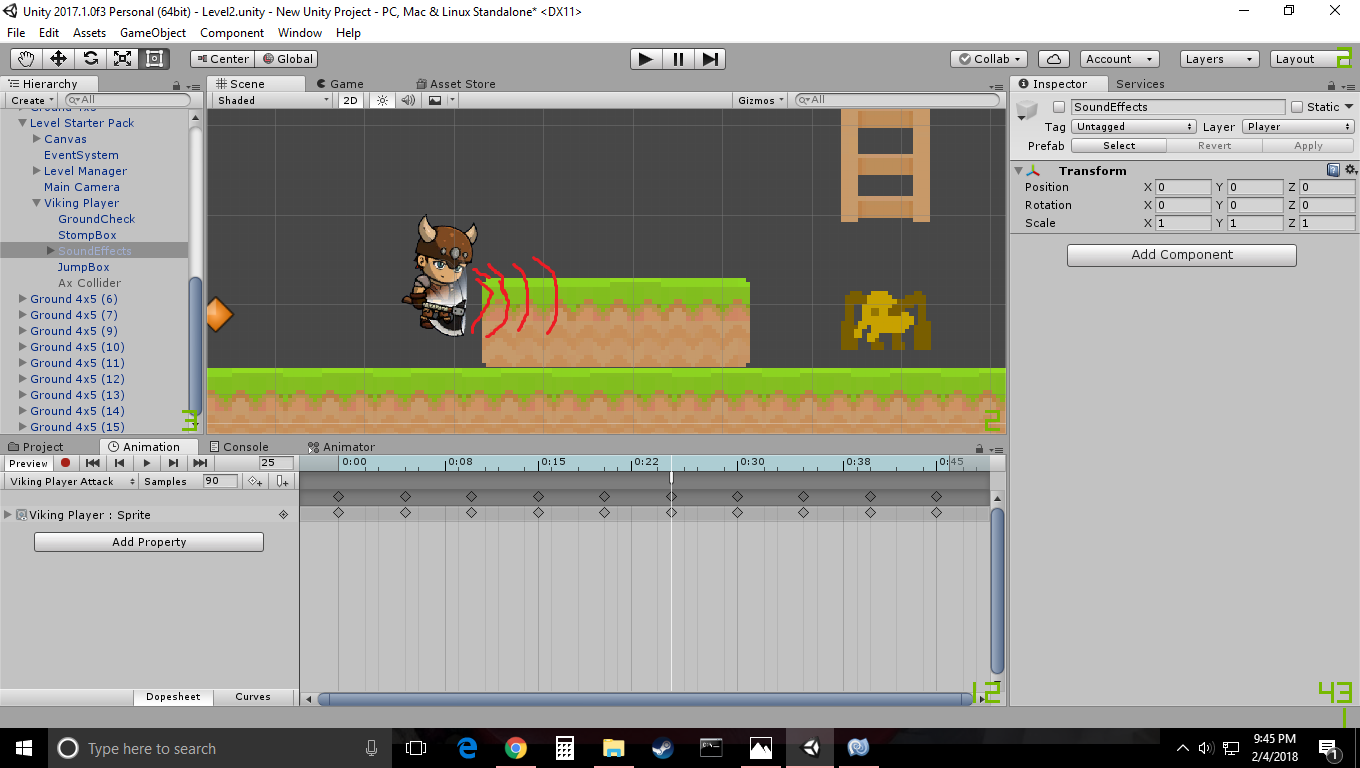Image resolution: width=1360 pixels, height=768 pixels.
Task: Play the animation clip
Action: tap(146, 463)
